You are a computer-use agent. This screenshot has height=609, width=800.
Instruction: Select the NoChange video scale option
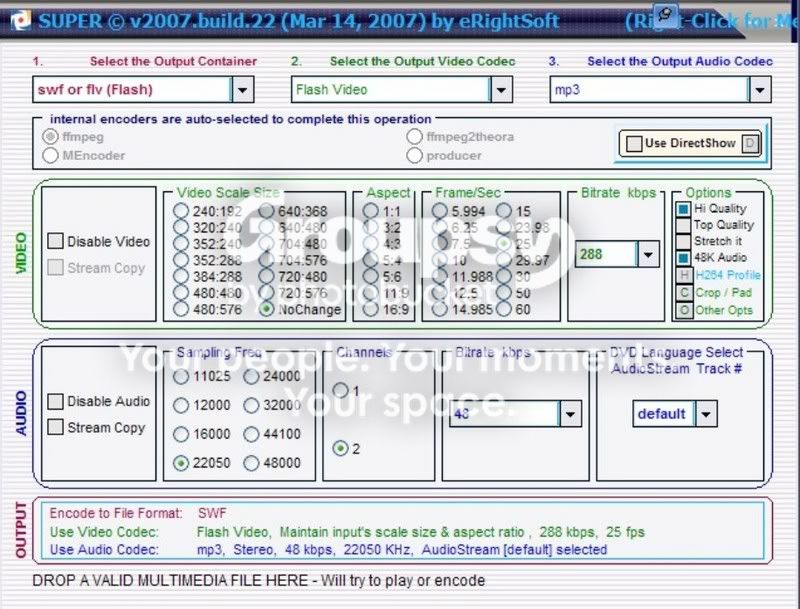point(266,309)
